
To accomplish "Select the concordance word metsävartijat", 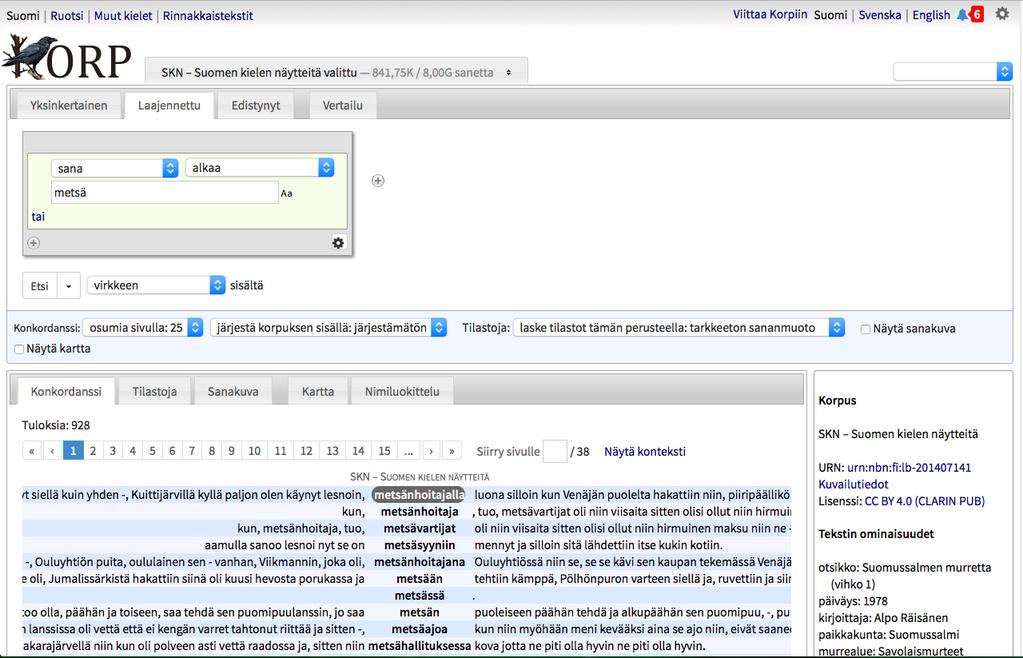I will (420, 528).
